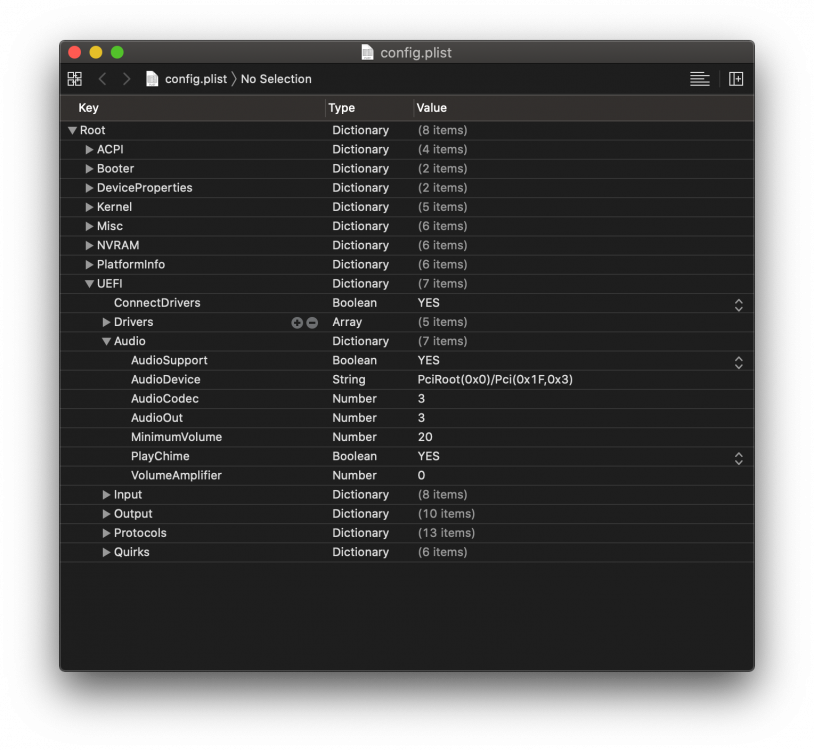The image size is (814, 750).
Task: Click VolumeAmplifier value 0
Action: pyautogui.click(x=421, y=475)
